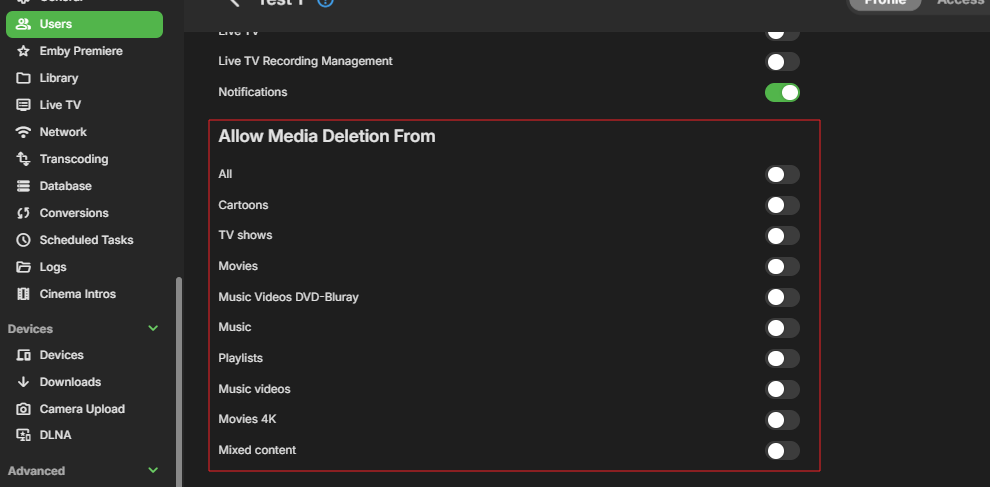
Task: Toggle Live TV Recording Management switch
Action: click(782, 62)
